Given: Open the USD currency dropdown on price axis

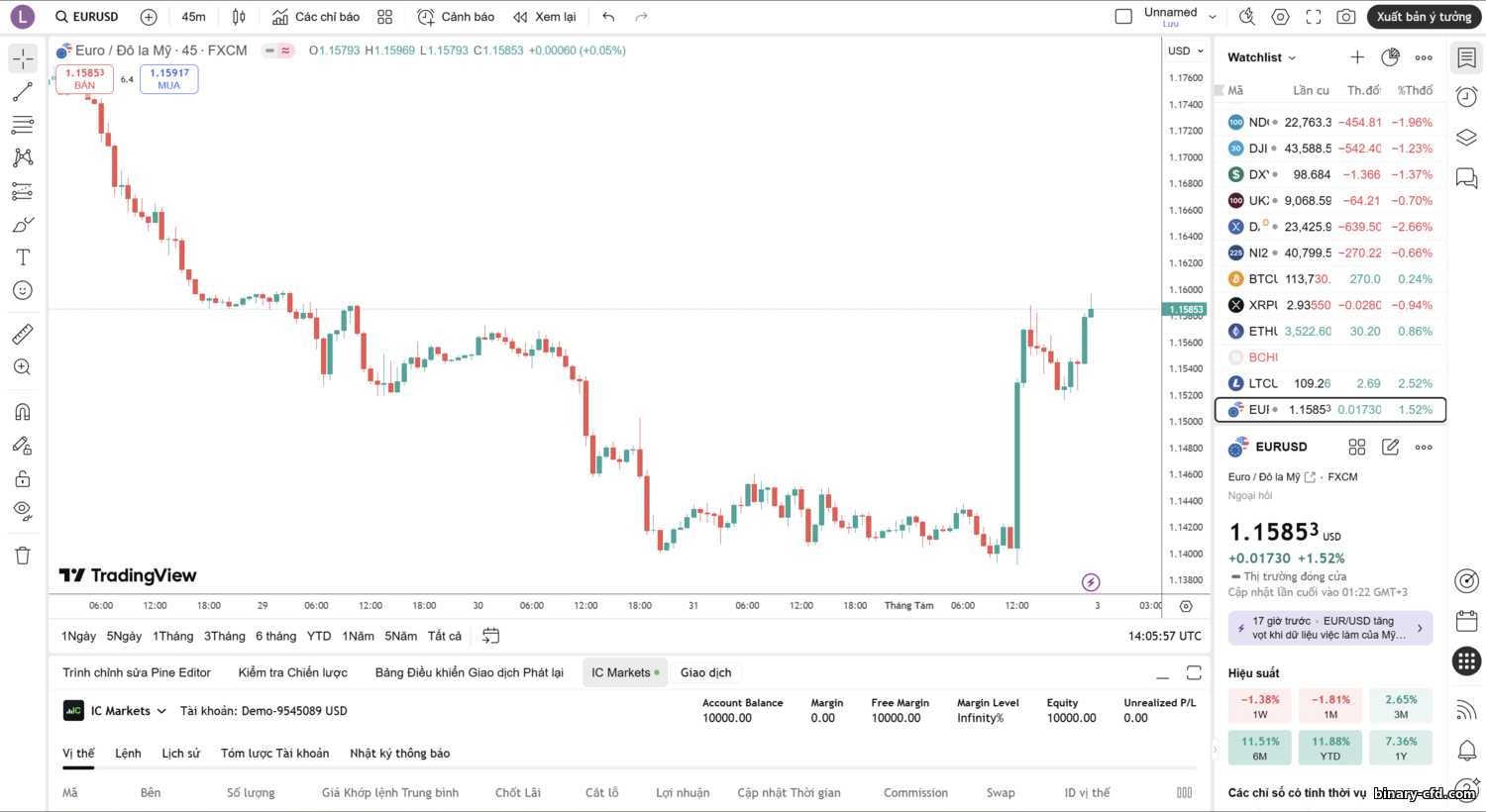Looking at the screenshot, I should pos(1185,51).
